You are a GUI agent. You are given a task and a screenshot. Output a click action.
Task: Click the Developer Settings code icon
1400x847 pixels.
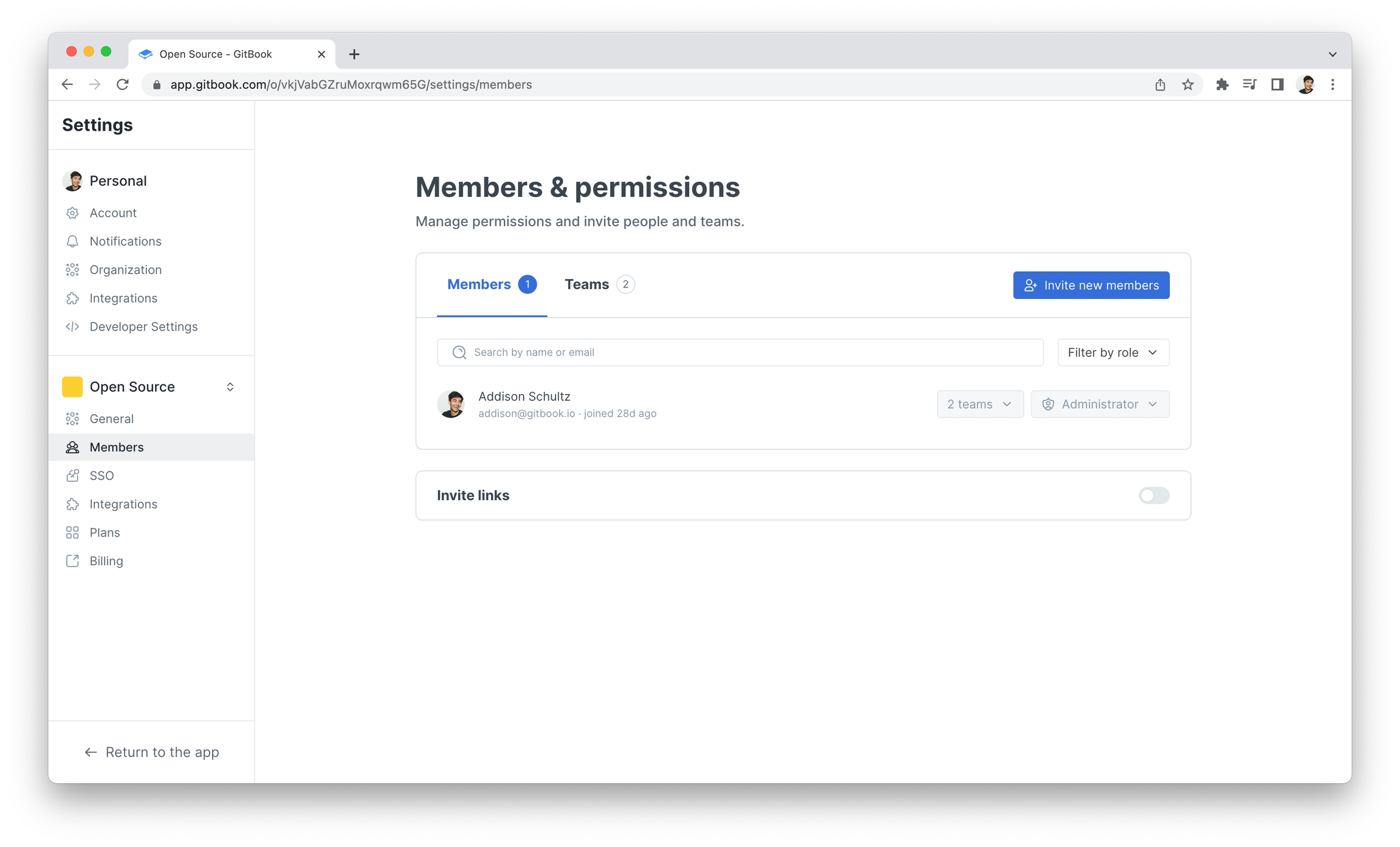[x=72, y=326]
